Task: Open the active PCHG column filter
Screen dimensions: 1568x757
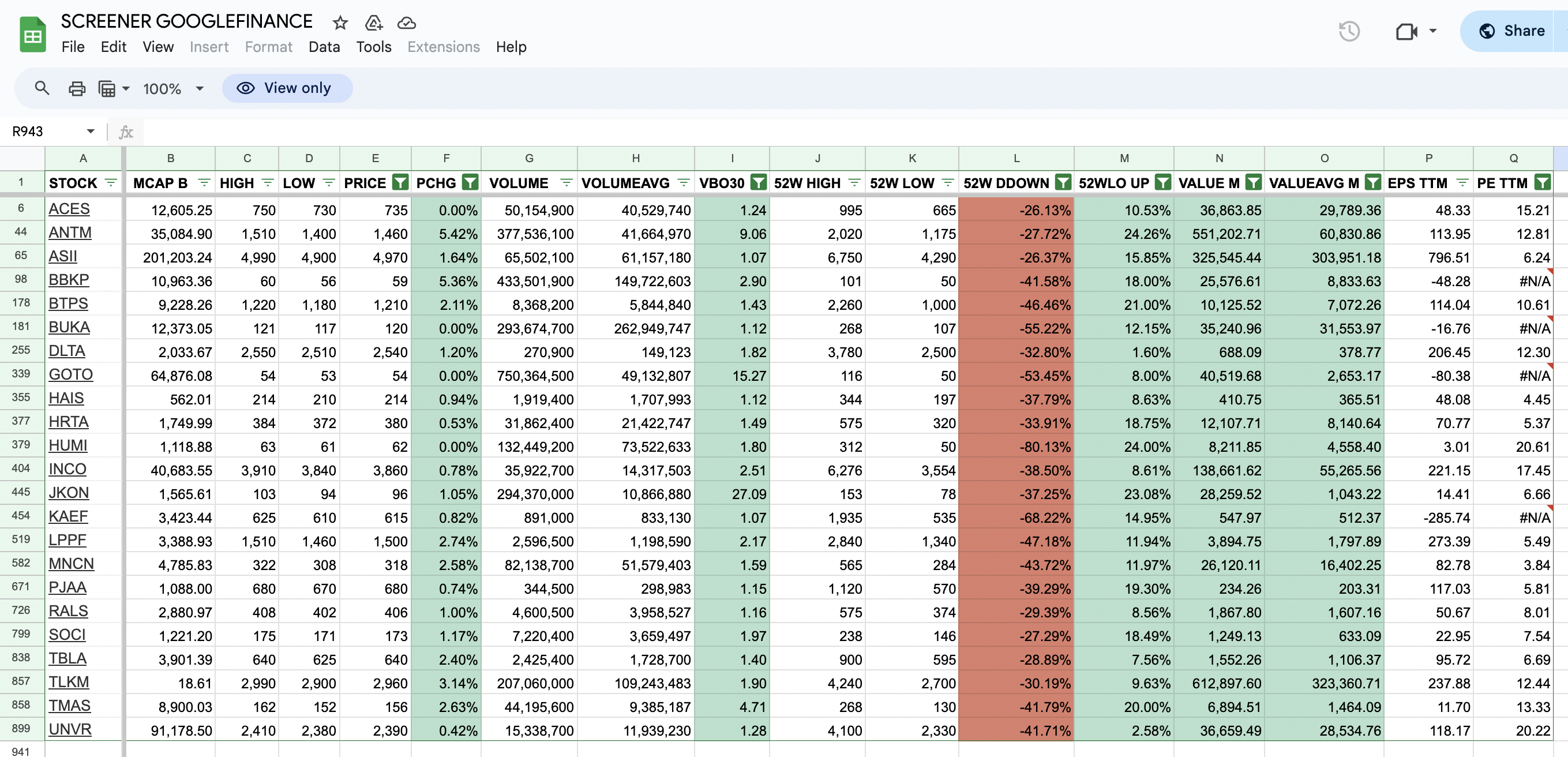Action: point(470,182)
